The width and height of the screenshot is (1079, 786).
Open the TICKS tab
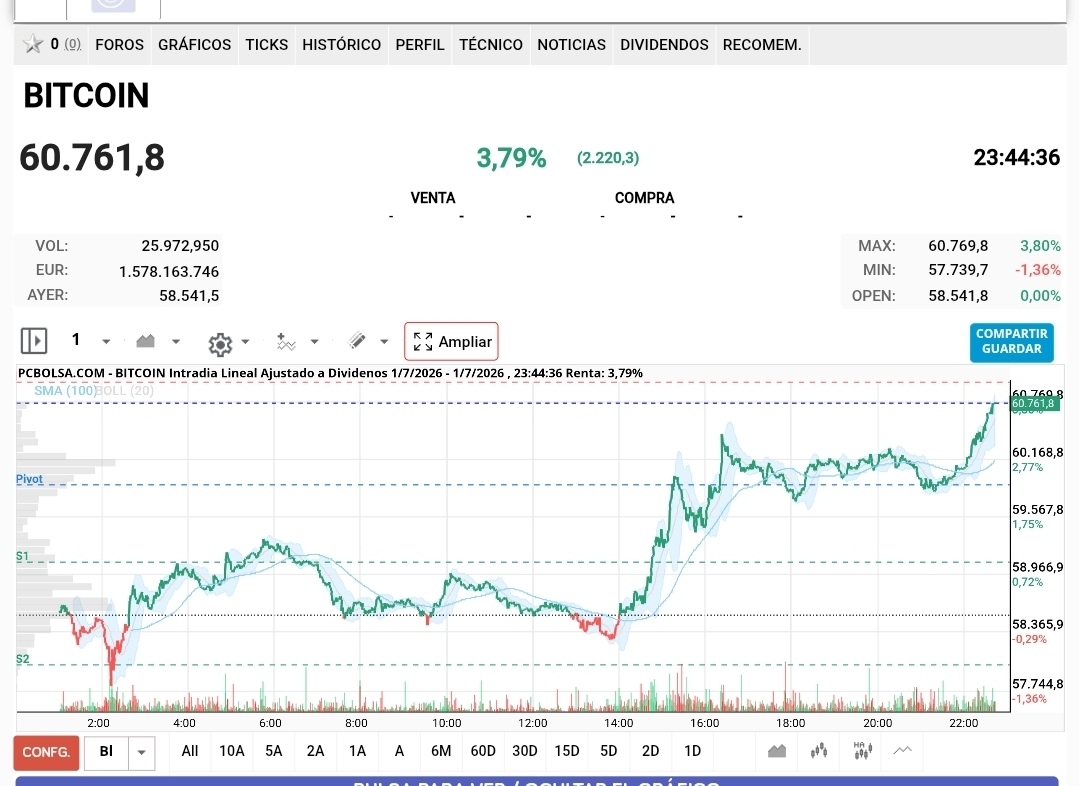267,45
